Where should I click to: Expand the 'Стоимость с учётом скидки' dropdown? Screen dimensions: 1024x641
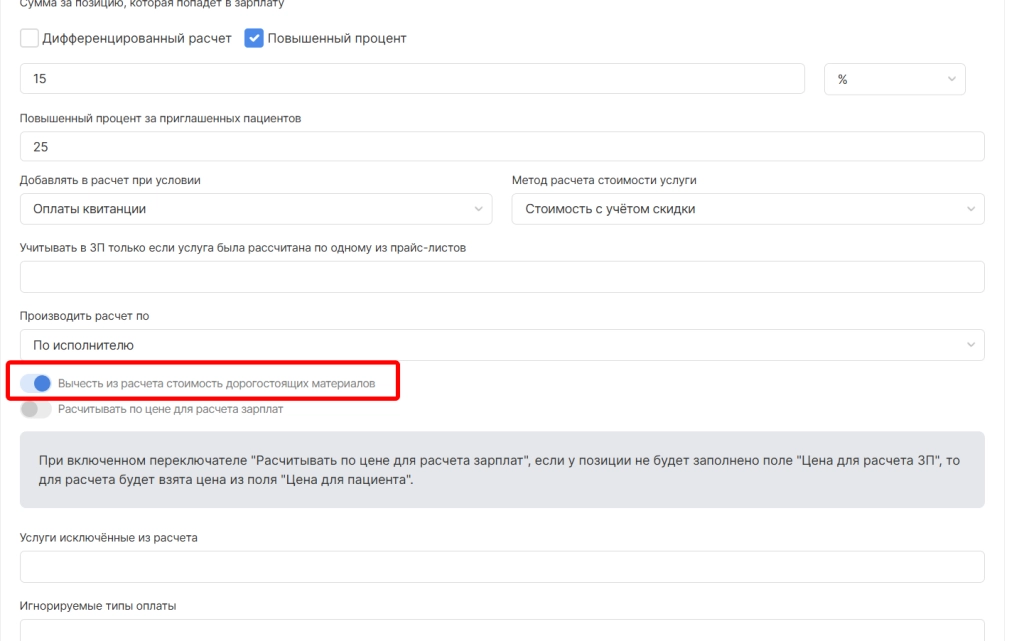[x=747, y=209]
